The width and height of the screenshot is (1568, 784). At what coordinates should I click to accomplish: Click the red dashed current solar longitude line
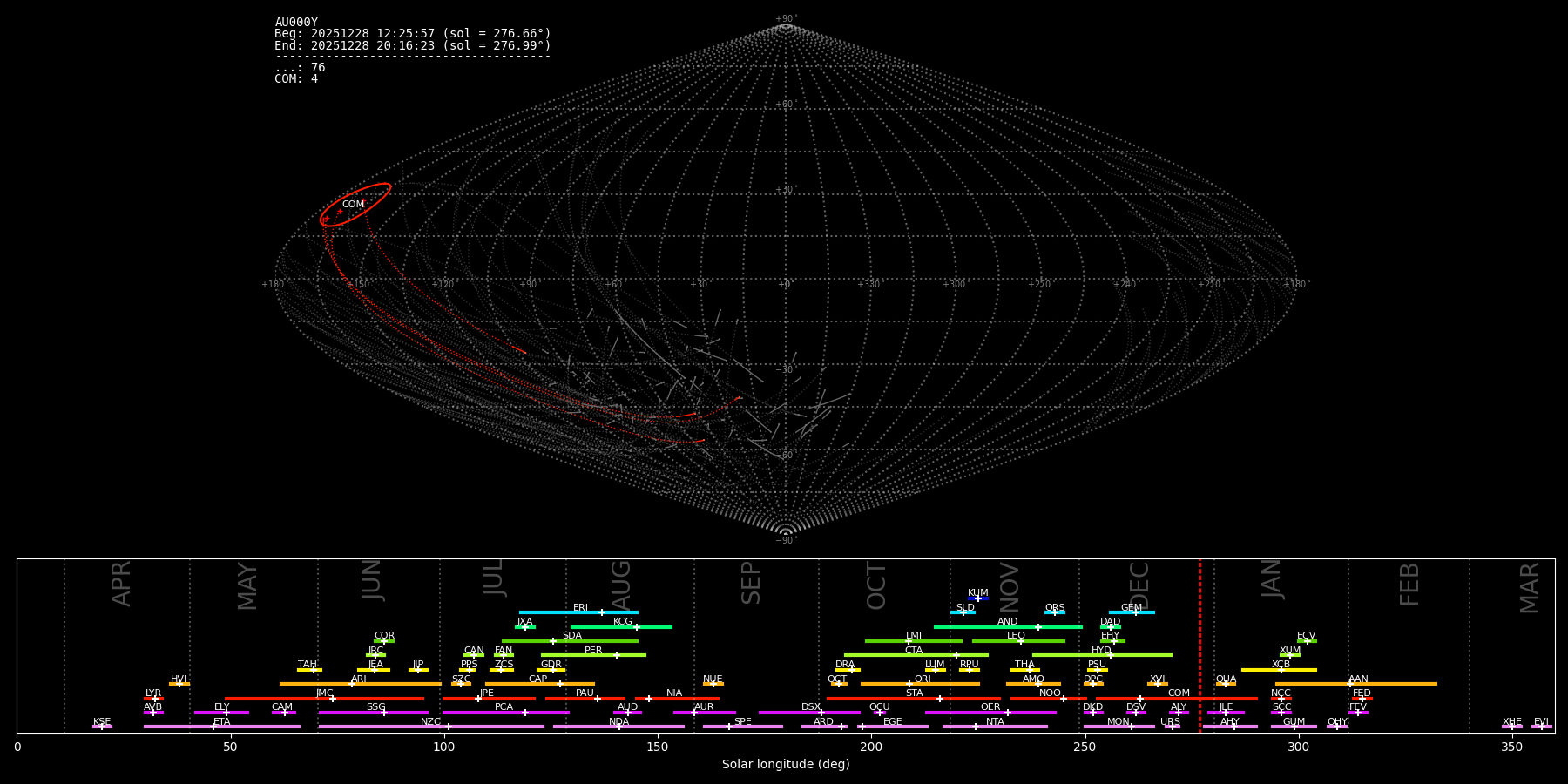coord(1200,645)
